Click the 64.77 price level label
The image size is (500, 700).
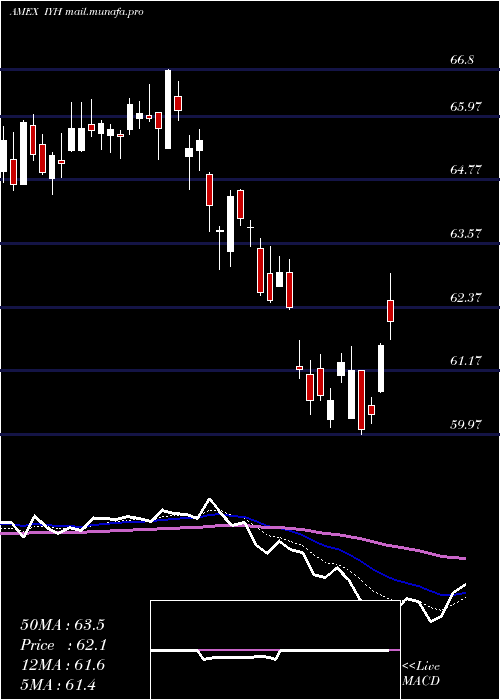pyautogui.click(x=466, y=170)
